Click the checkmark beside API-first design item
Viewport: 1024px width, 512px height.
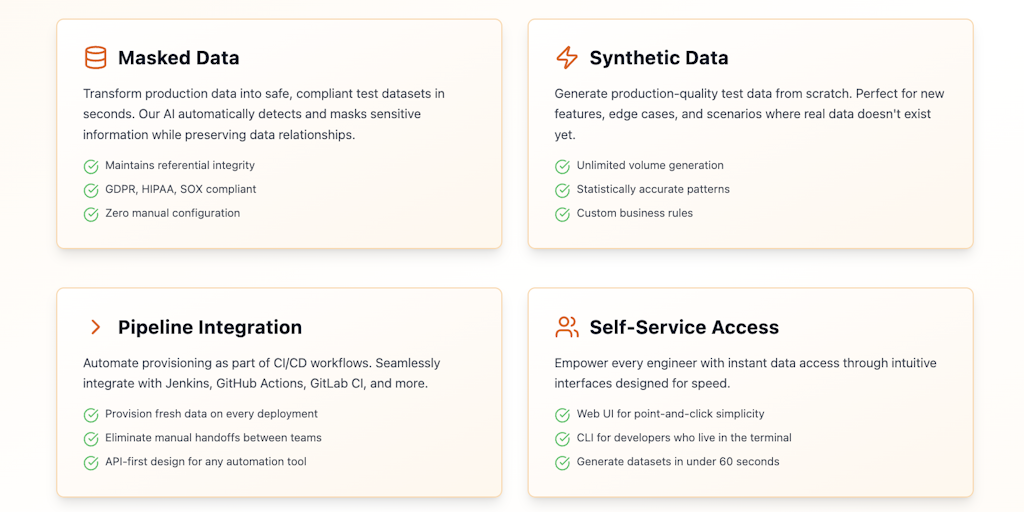(91, 462)
